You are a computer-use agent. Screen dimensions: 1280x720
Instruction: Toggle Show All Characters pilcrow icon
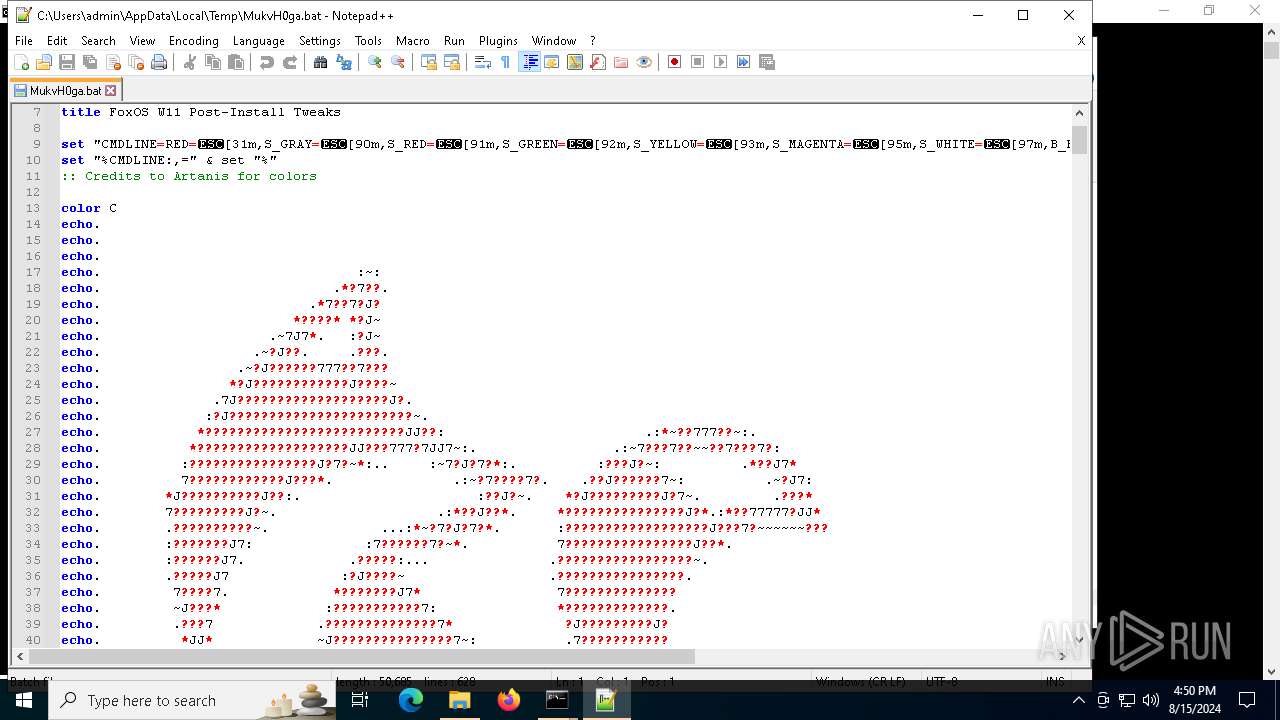pyautogui.click(x=506, y=62)
